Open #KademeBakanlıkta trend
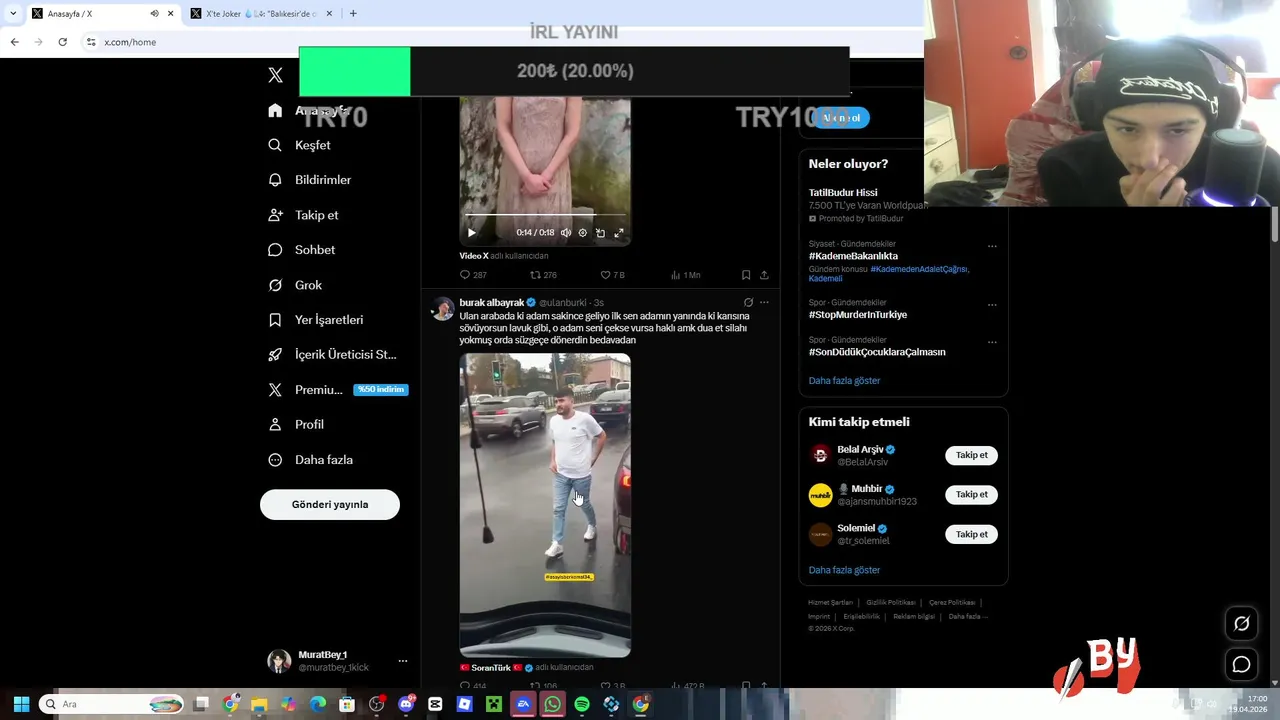Image resolution: width=1280 pixels, height=720 pixels. tap(853, 256)
